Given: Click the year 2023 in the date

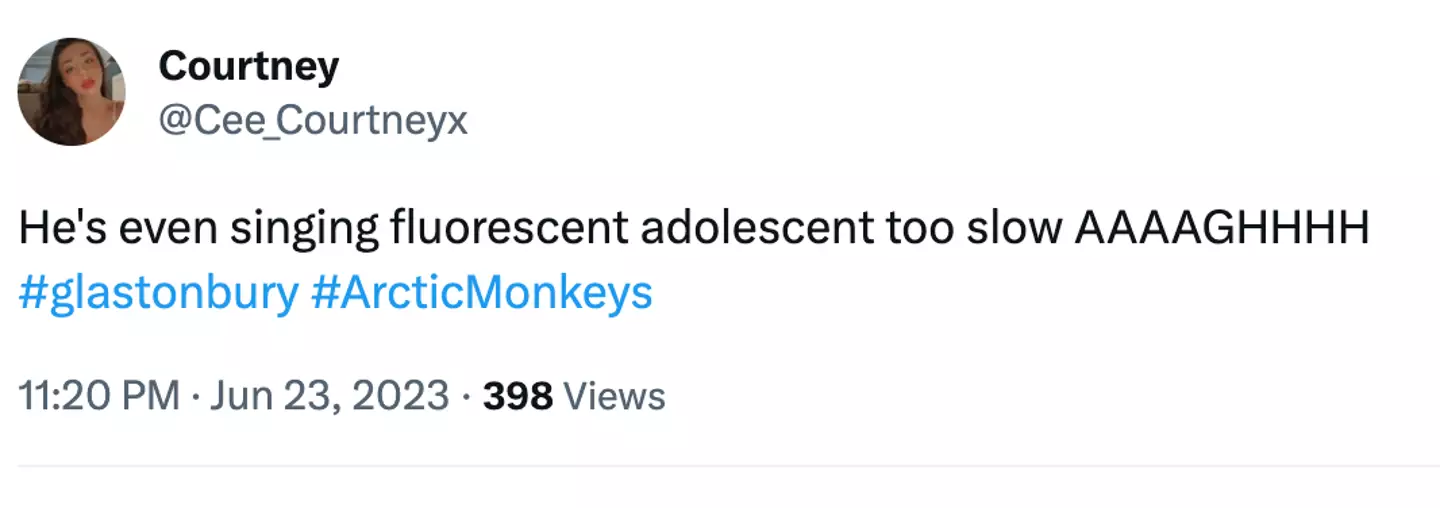Looking at the screenshot, I should tap(399, 396).
